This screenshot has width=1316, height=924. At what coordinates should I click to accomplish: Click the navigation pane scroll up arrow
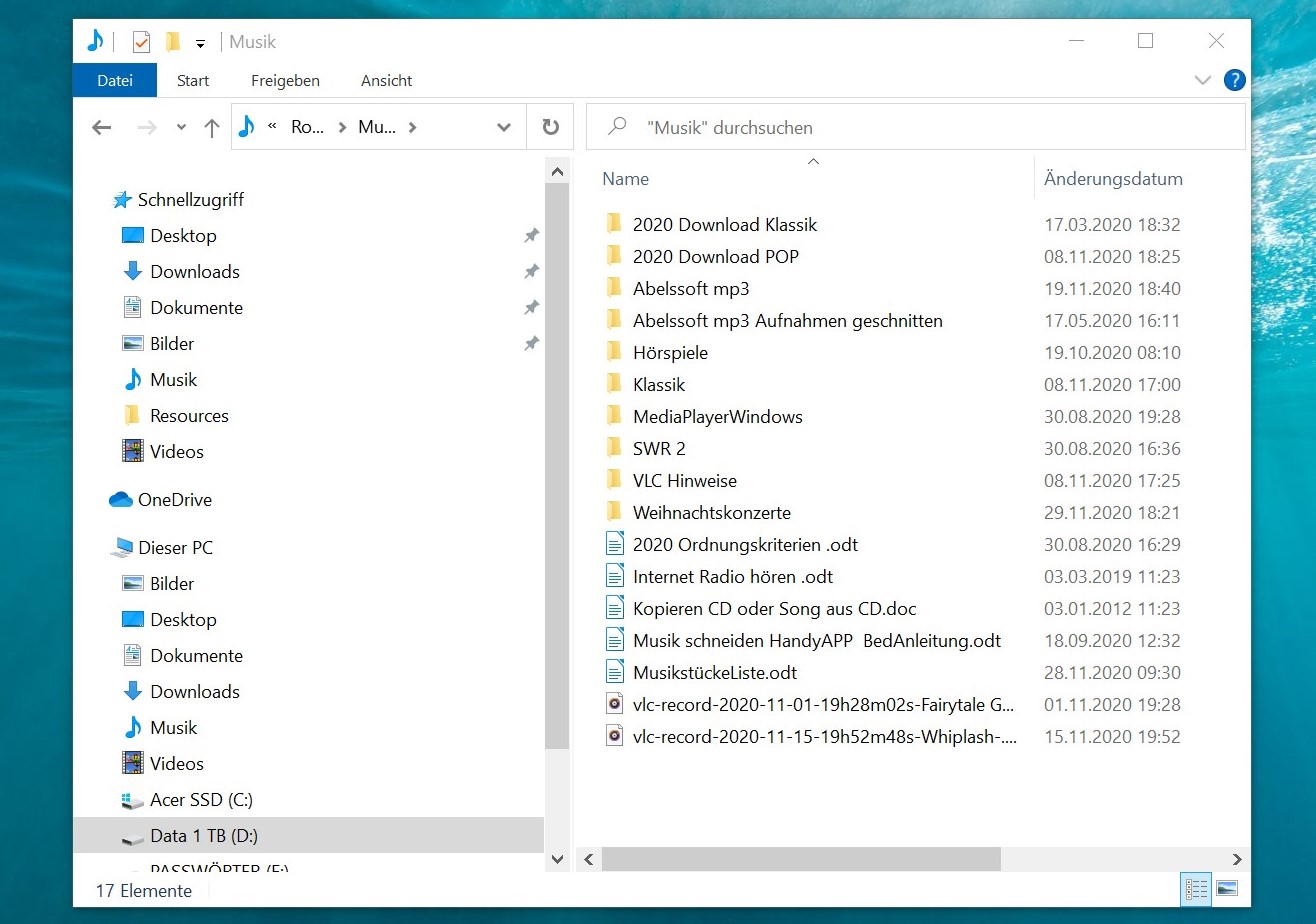[x=558, y=172]
